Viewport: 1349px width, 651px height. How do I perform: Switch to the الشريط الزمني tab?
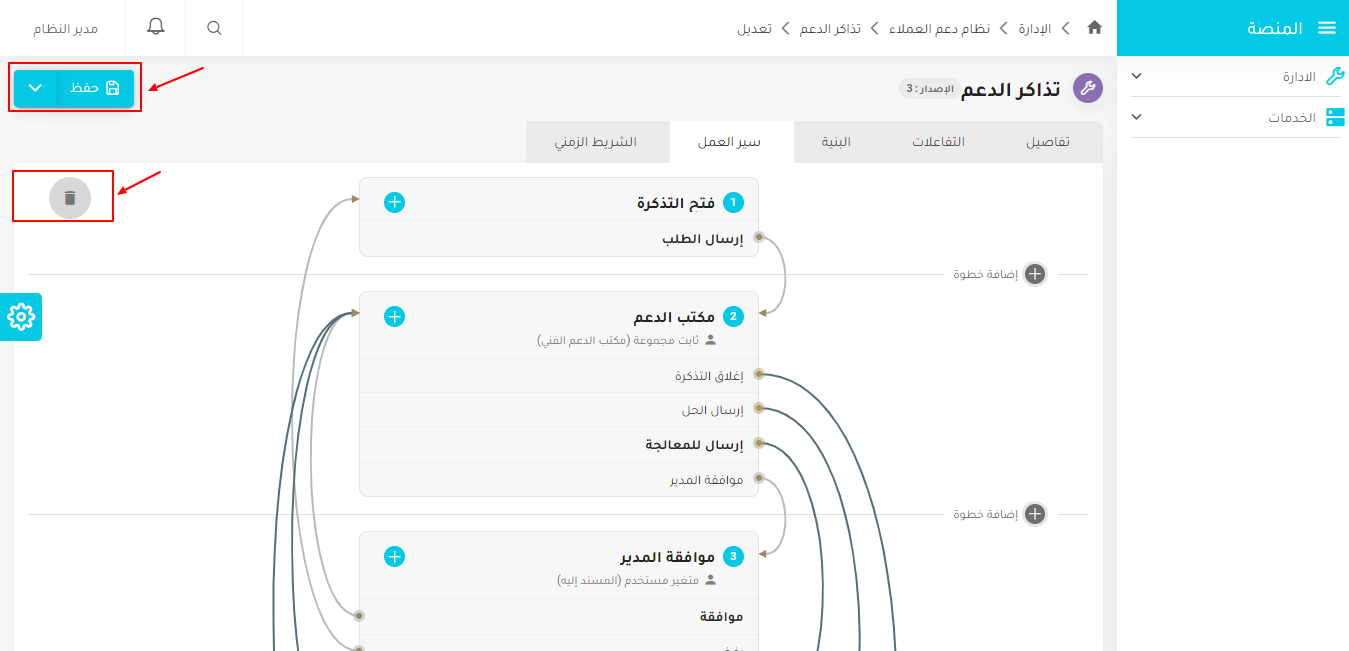[597, 141]
